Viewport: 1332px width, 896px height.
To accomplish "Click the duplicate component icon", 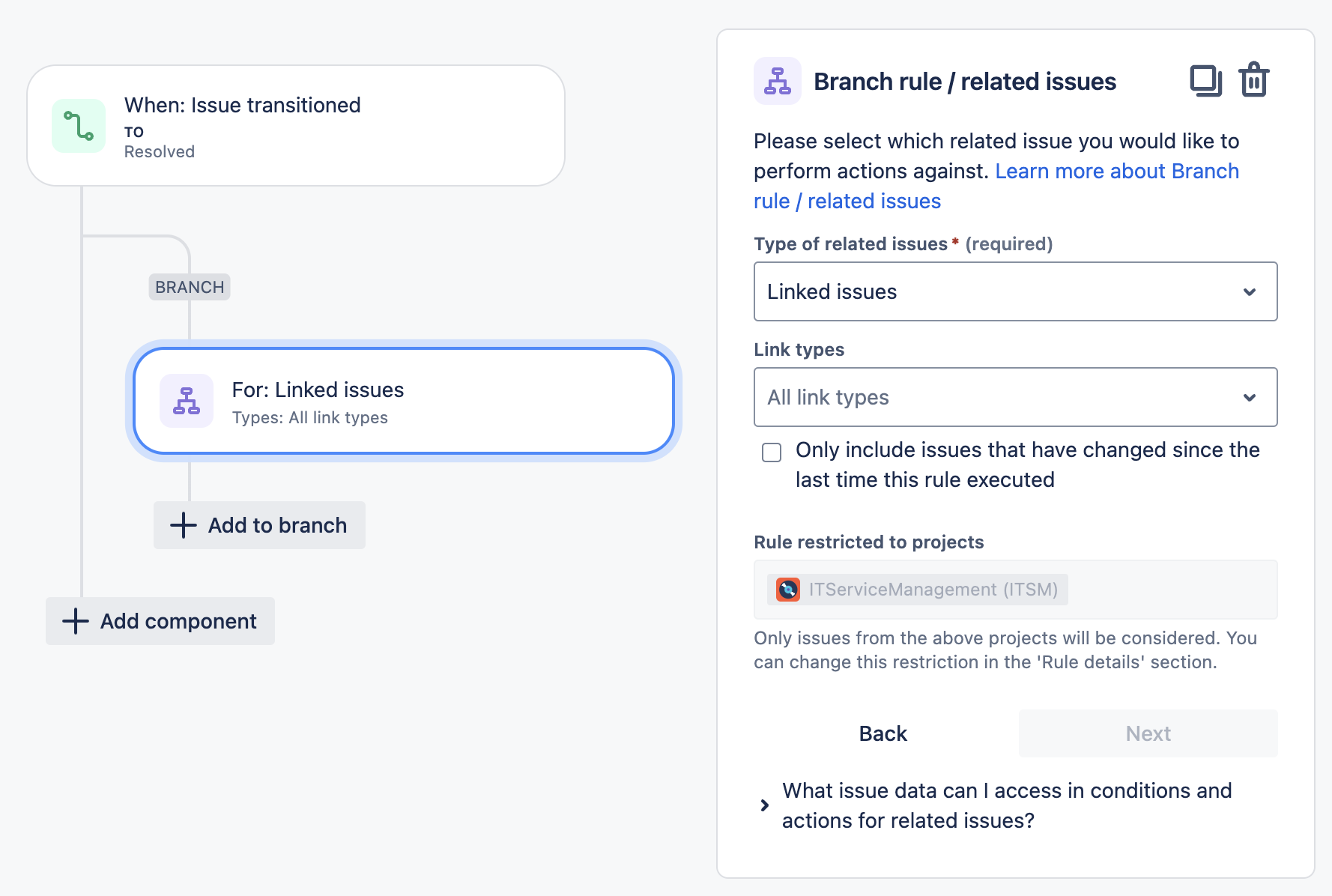I will pyautogui.click(x=1205, y=81).
